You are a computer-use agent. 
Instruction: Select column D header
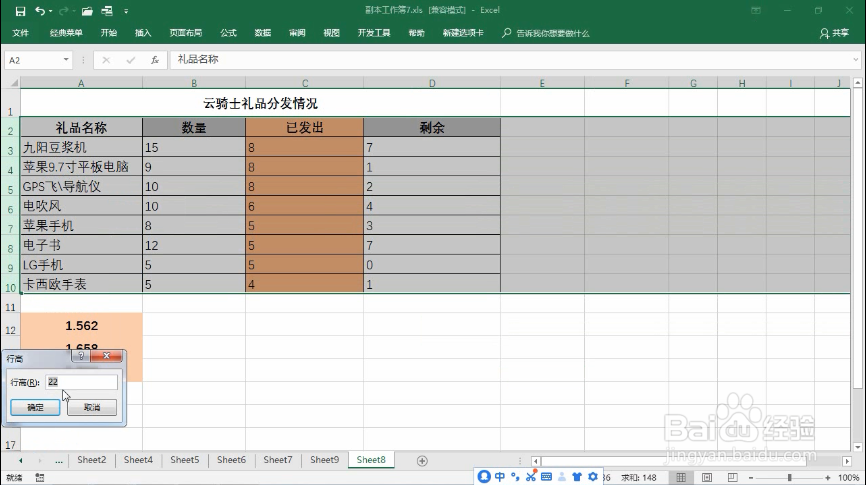tap(432, 83)
